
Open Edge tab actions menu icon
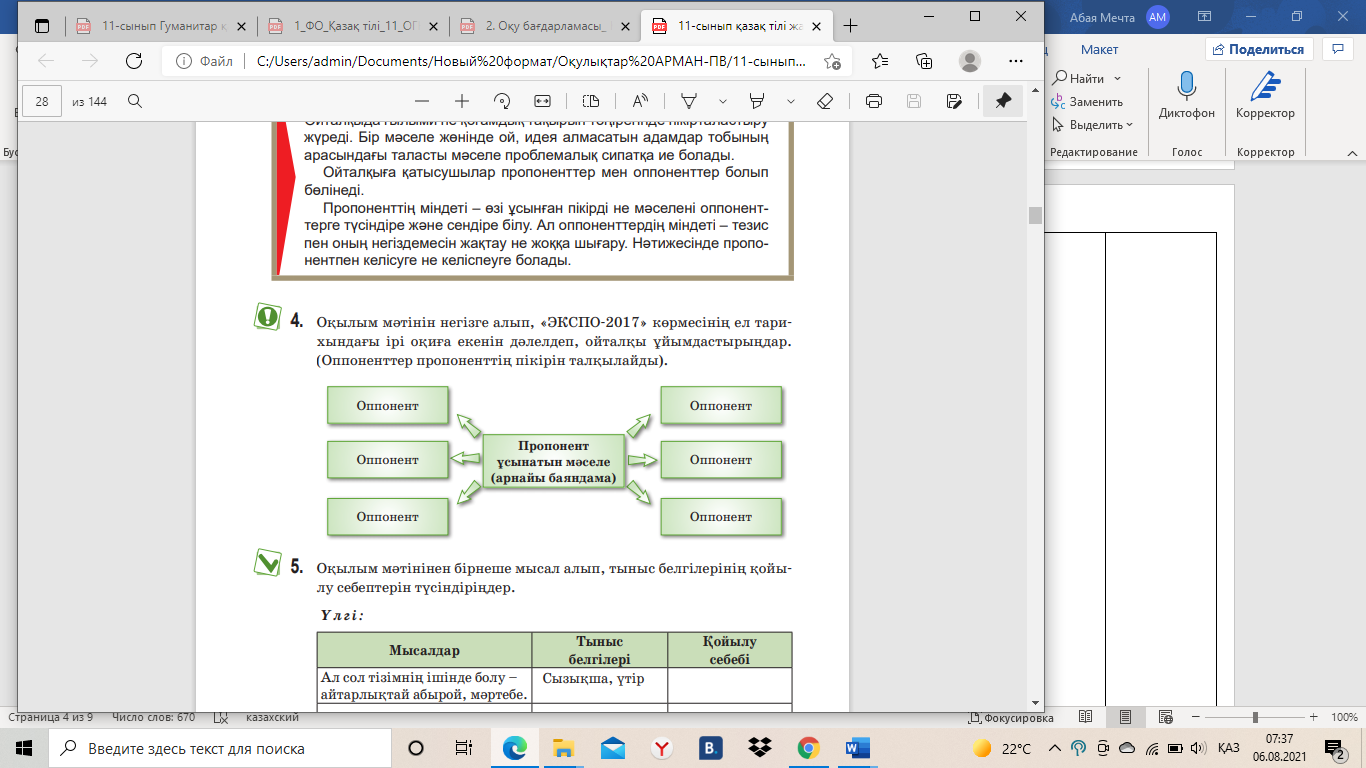click(x=42, y=26)
